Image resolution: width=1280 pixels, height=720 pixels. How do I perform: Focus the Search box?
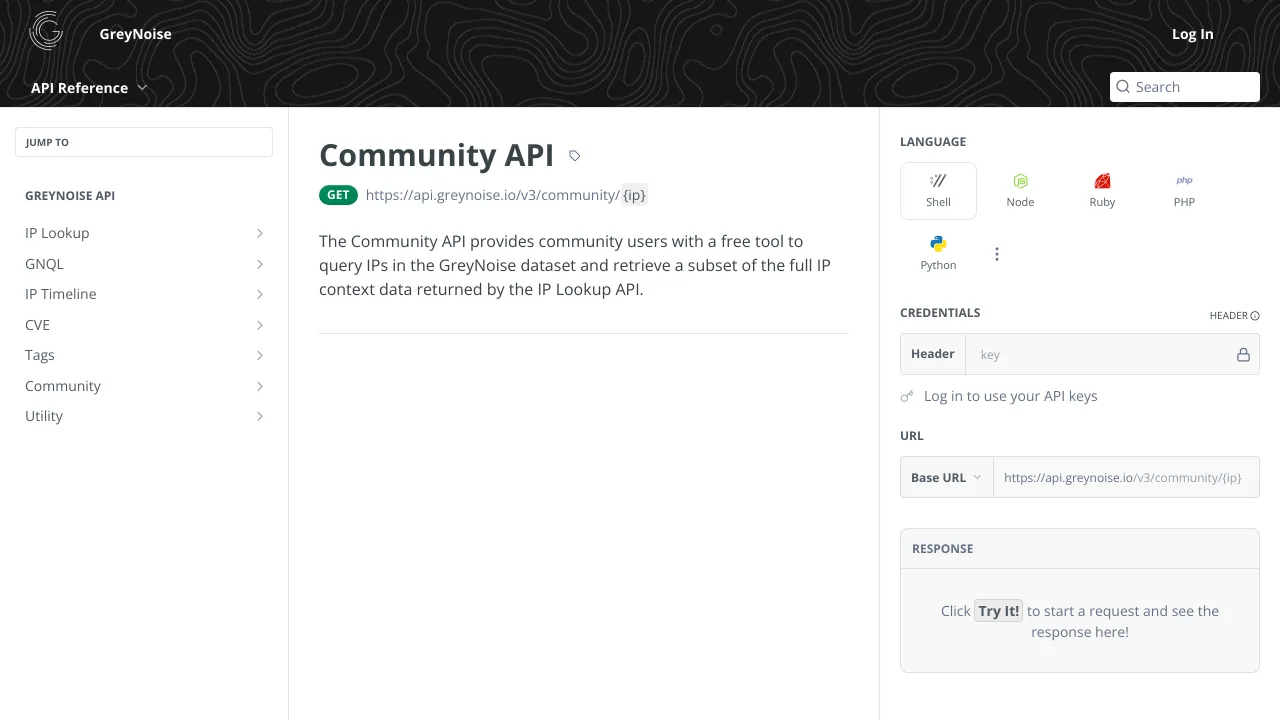pyautogui.click(x=1185, y=87)
